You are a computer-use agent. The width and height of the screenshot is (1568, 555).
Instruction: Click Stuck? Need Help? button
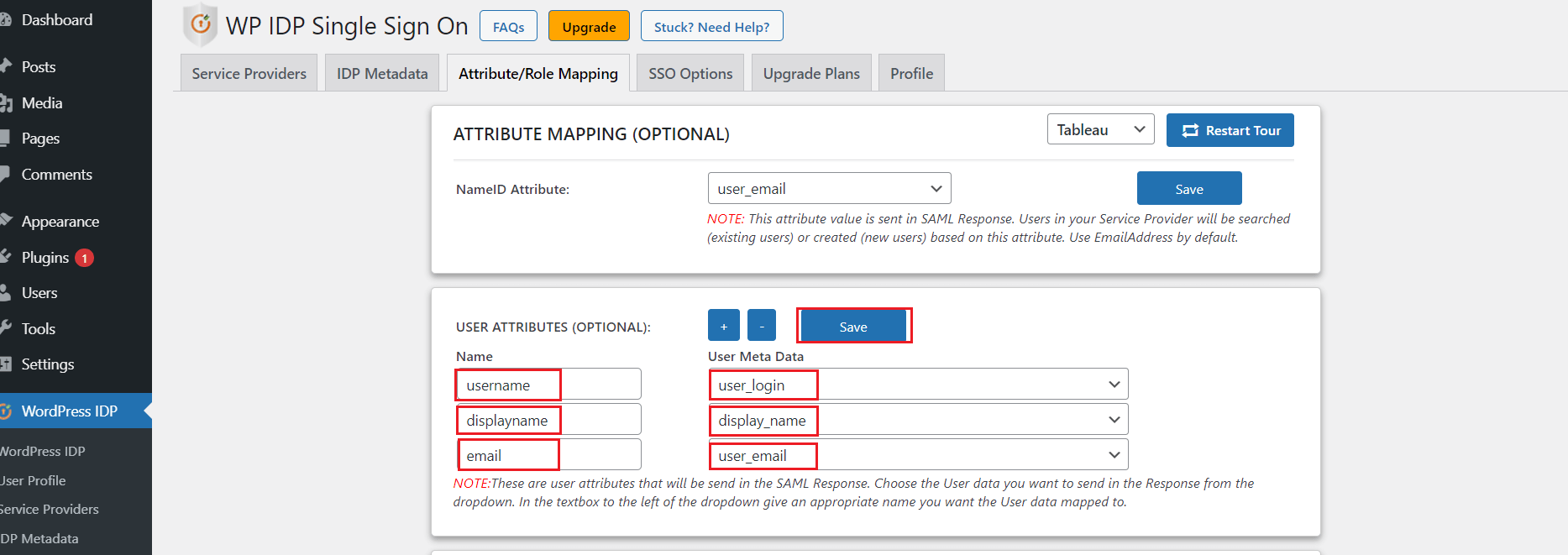[x=711, y=26]
